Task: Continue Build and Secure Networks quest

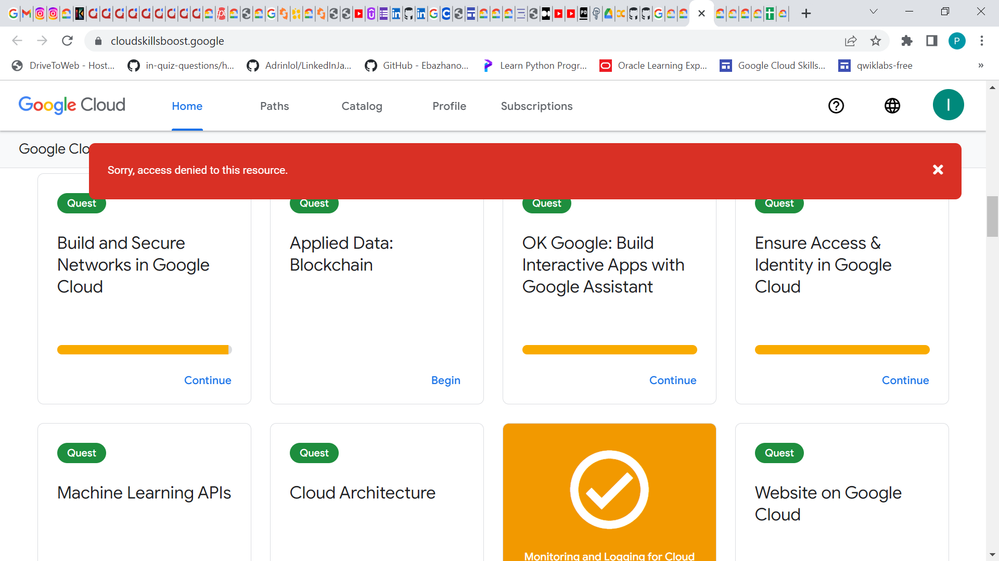Action: click(x=208, y=380)
